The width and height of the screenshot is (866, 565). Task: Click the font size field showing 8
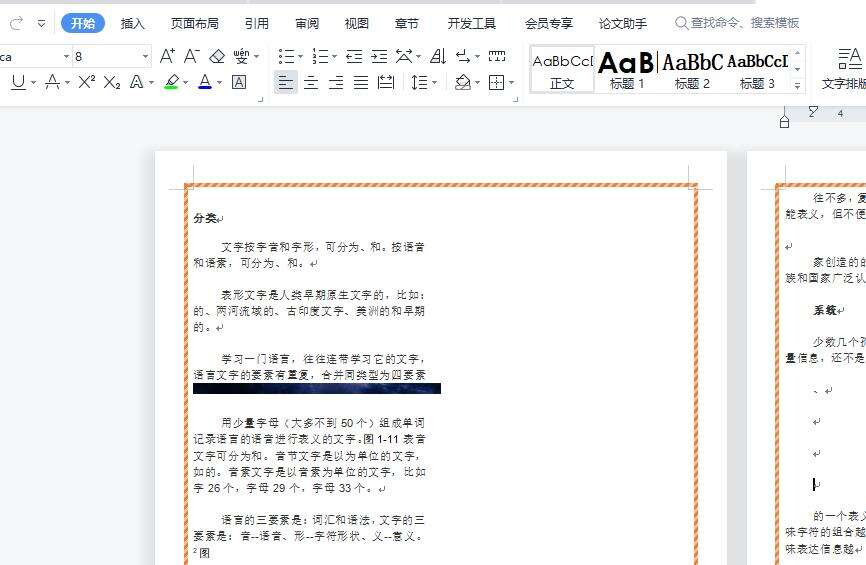107,56
